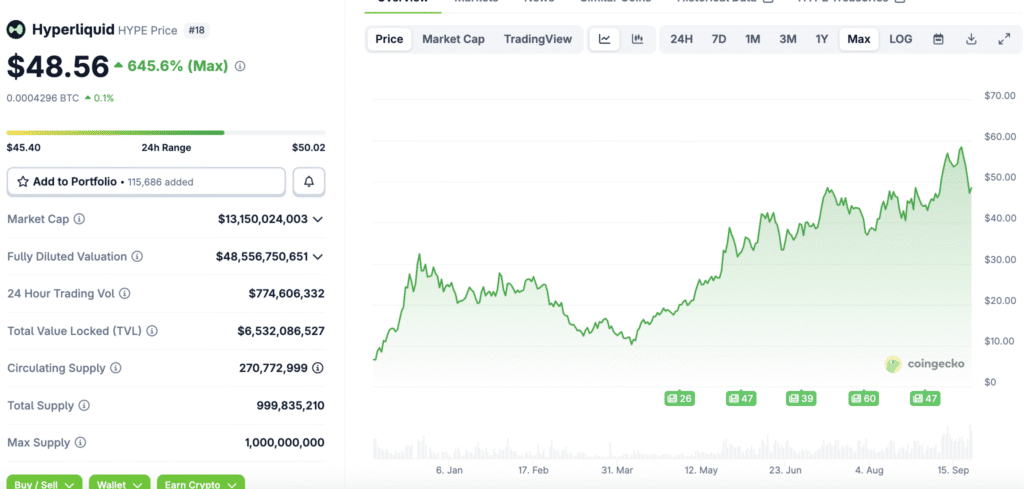Image resolution: width=1024 pixels, height=489 pixels.
Task: Click the Total Value Locked info icon
Action: pos(152,331)
